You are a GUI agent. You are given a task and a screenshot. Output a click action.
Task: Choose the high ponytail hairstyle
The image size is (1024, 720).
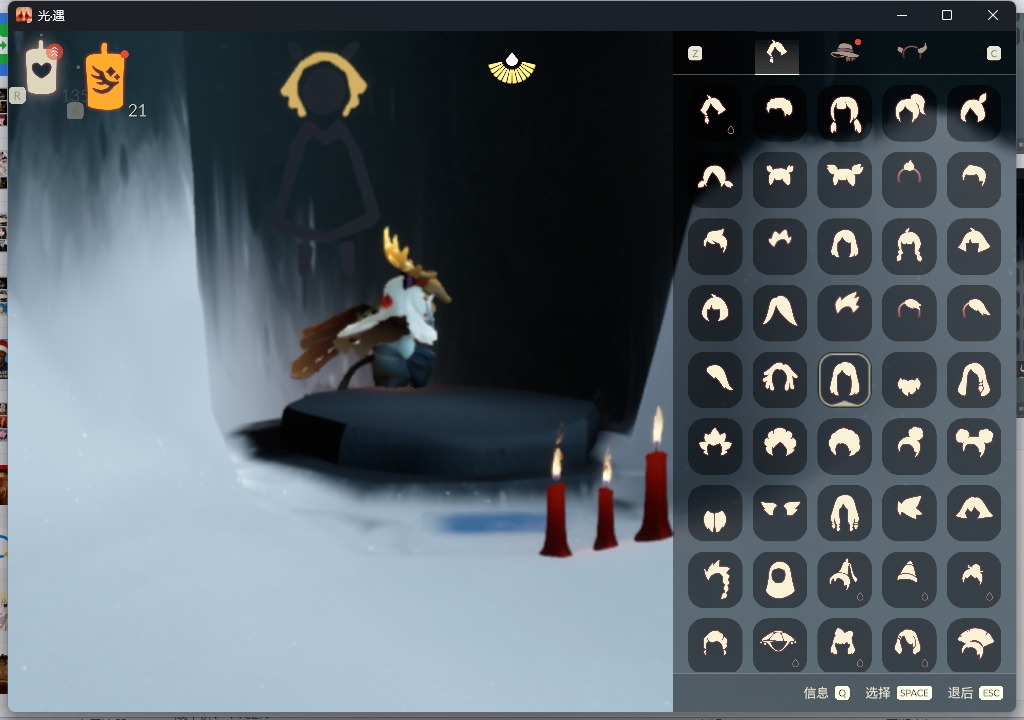pos(909,111)
